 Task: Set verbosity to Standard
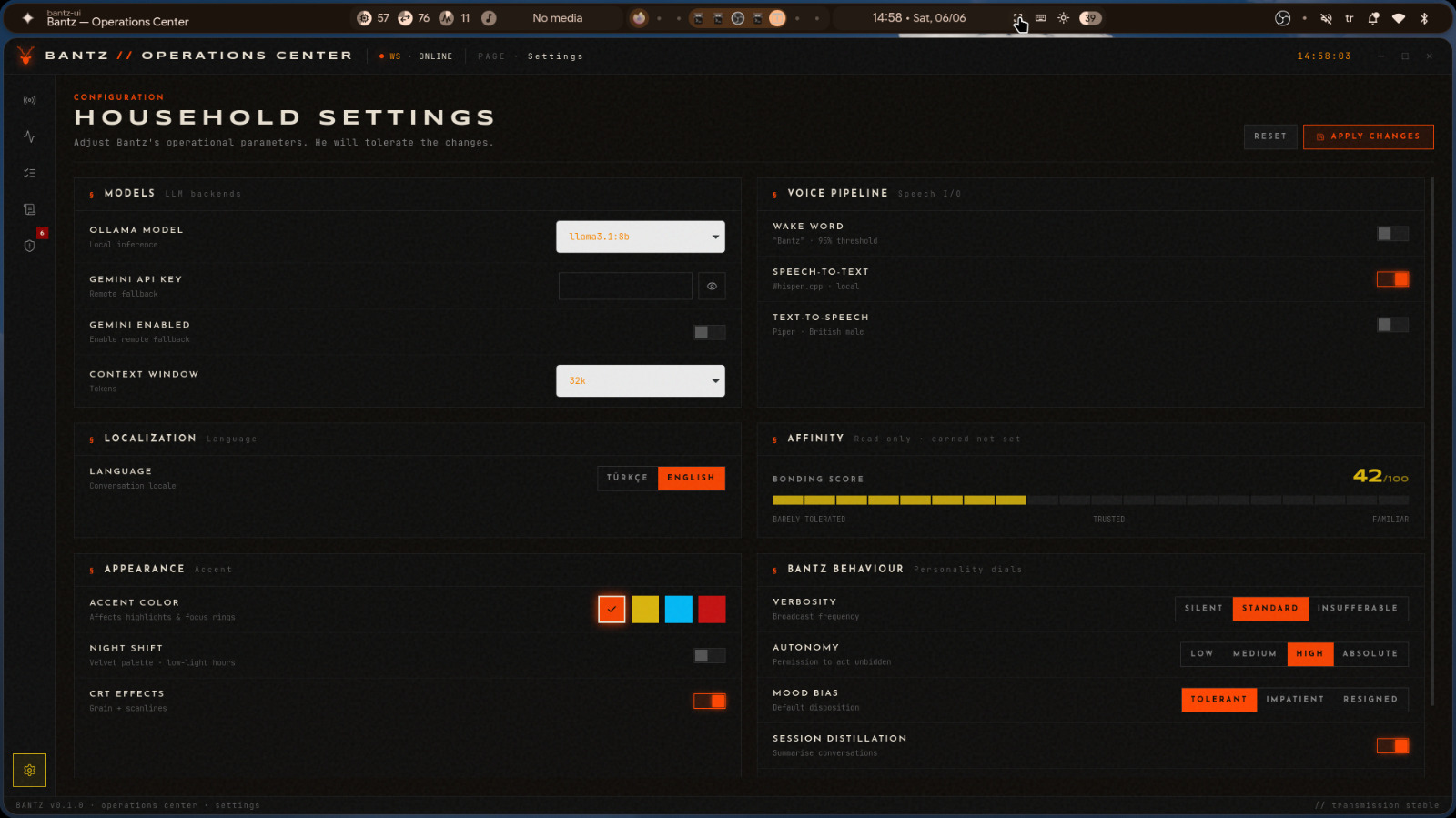coord(1270,608)
